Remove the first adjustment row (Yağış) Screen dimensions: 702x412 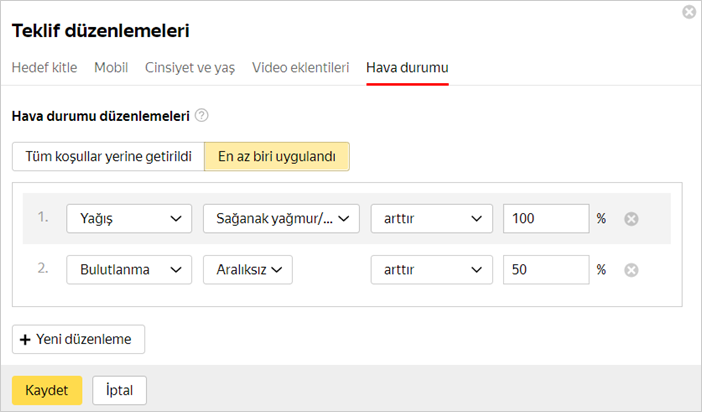click(x=631, y=219)
